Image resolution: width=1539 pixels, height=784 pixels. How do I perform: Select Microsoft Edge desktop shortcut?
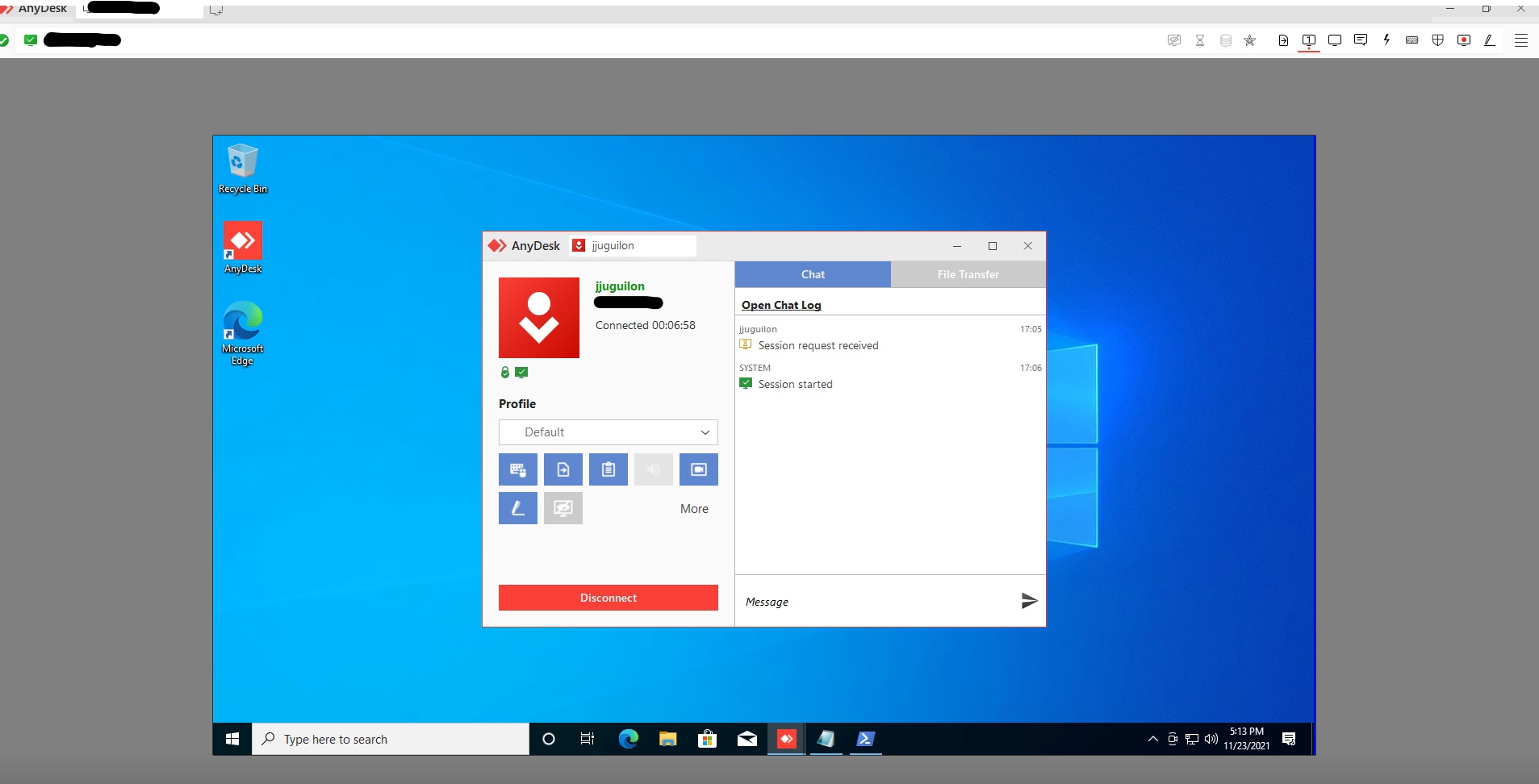pyautogui.click(x=243, y=333)
